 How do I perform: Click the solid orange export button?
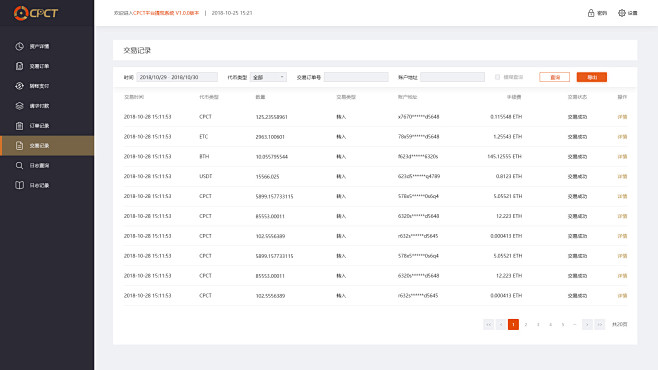(x=592, y=77)
